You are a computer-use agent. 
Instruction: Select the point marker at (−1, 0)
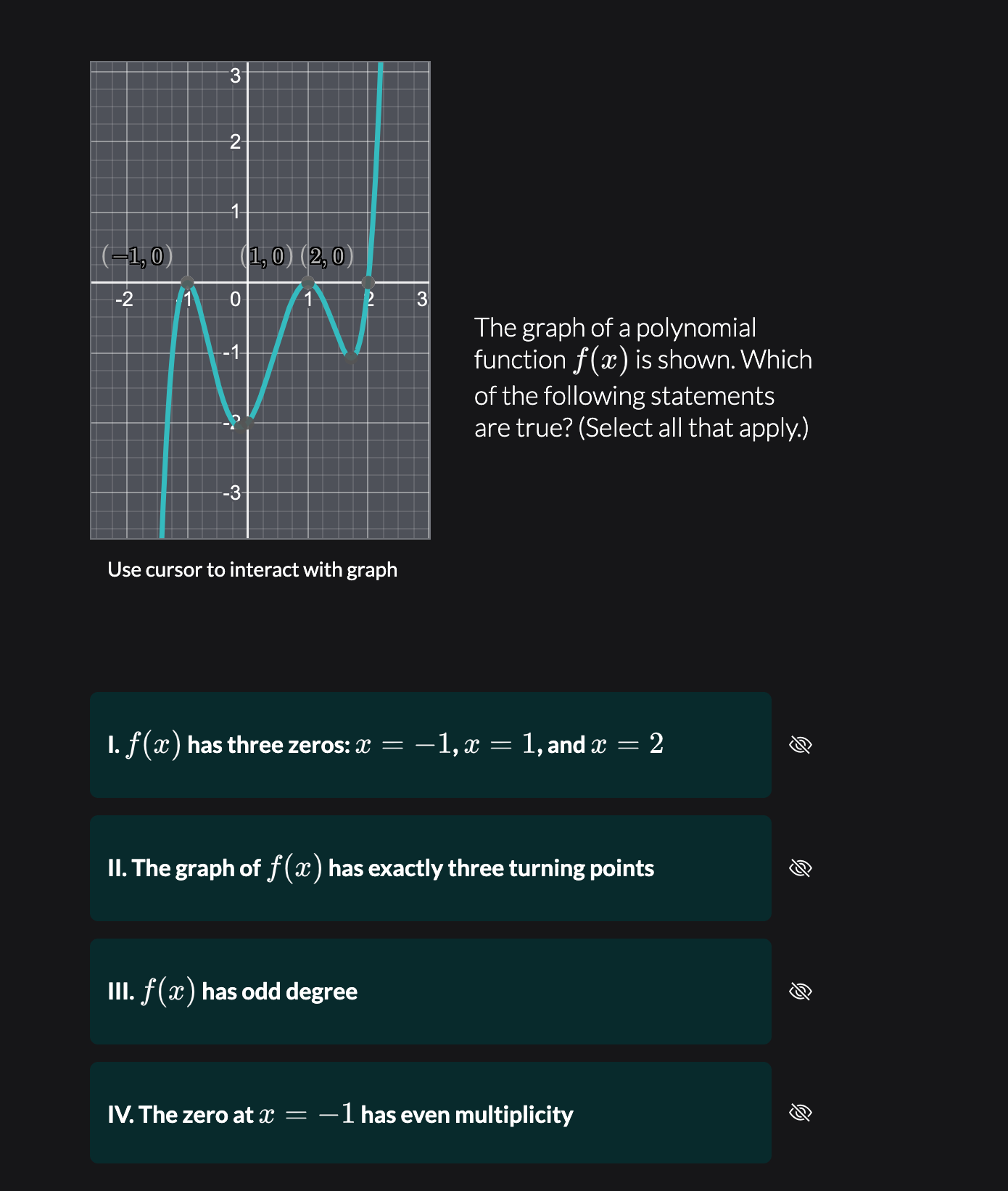click(188, 281)
